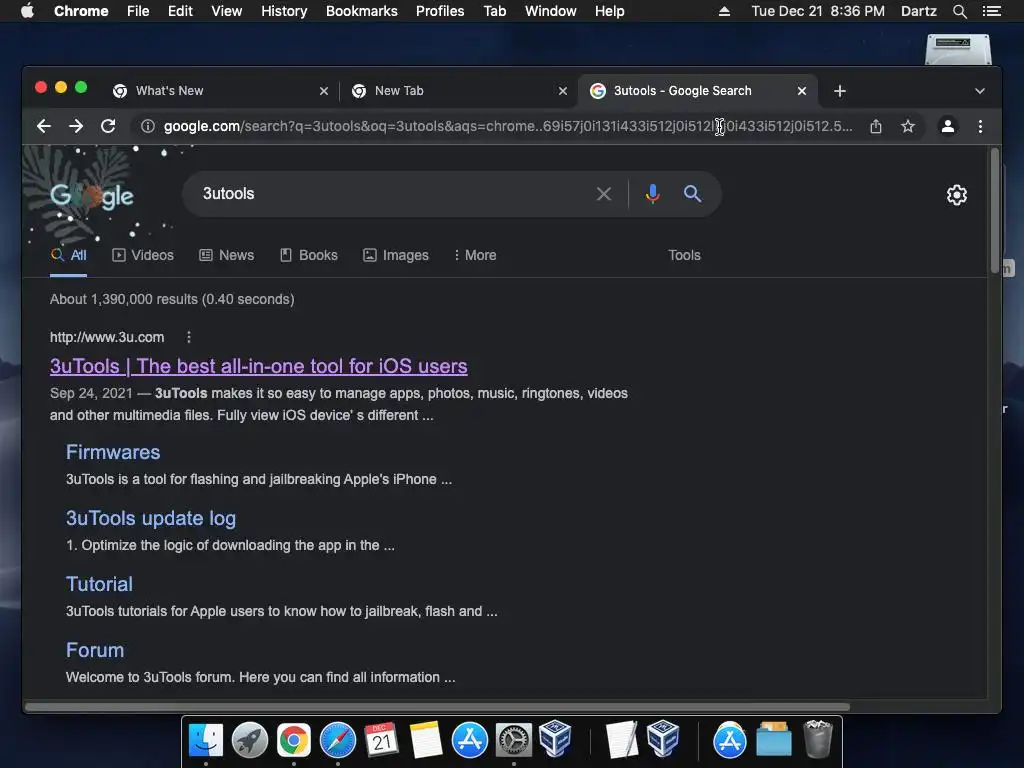Image resolution: width=1024 pixels, height=768 pixels.
Task: Launch Launchpad rocket in Dock
Action: 249,740
